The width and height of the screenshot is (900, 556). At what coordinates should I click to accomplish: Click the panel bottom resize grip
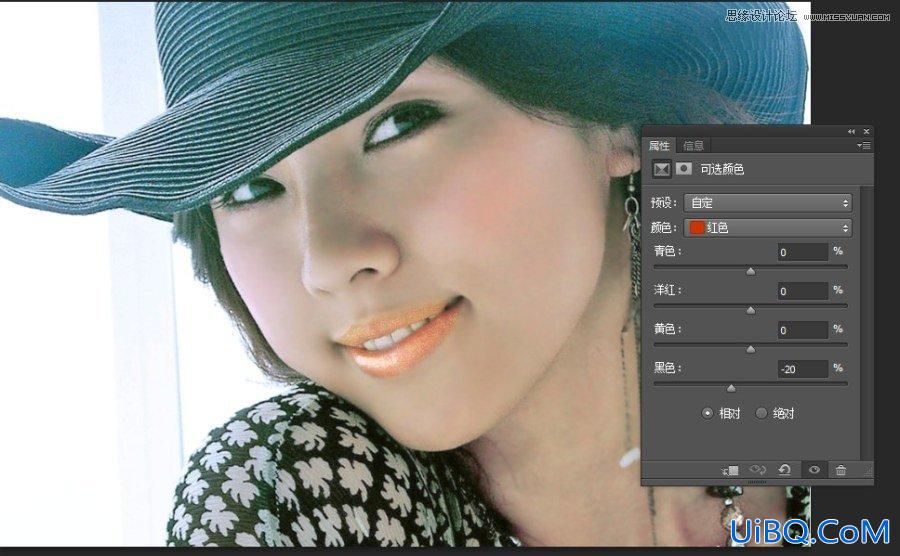coord(757,483)
